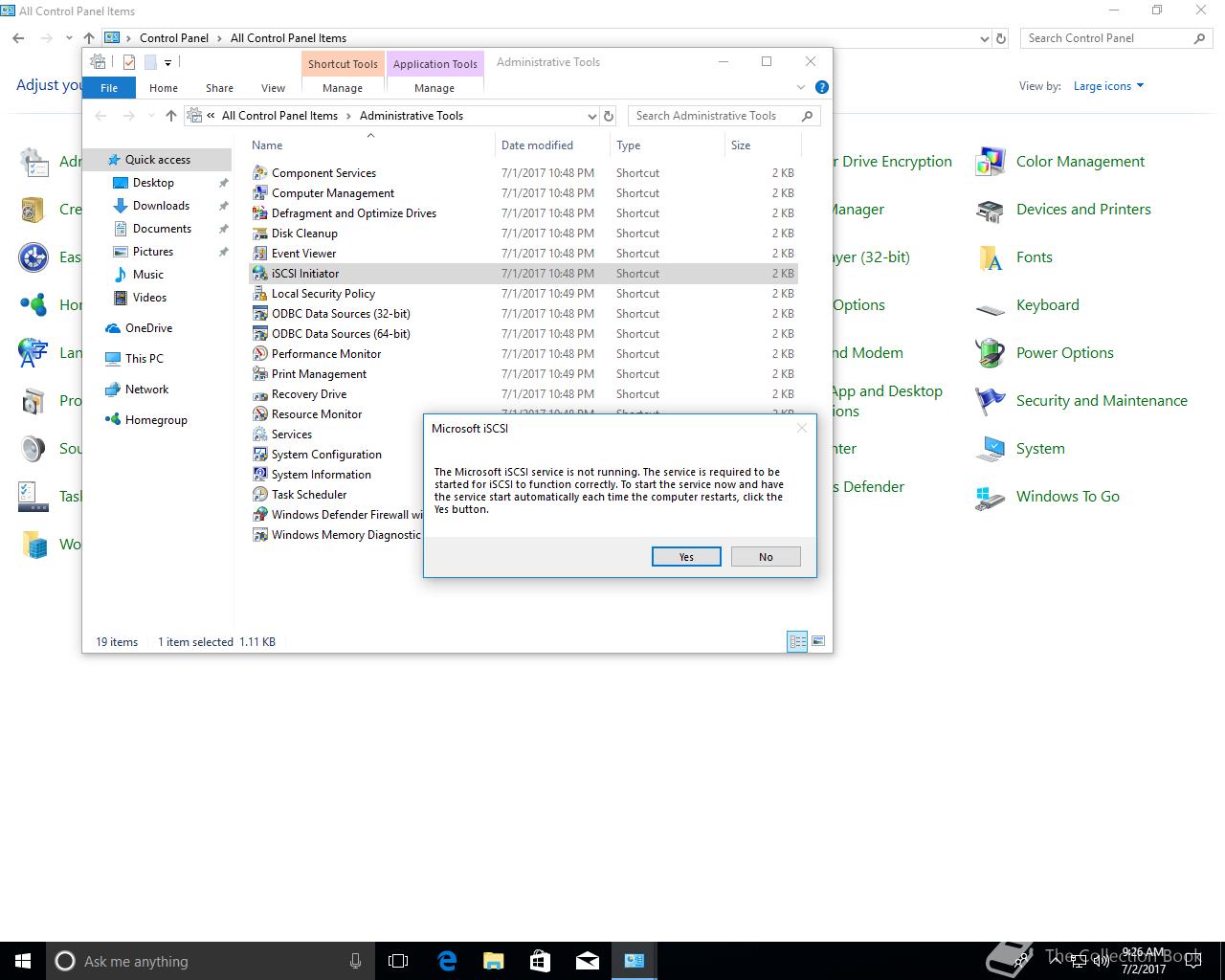This screenshot has height=980, width=1225.
Task: Open Shortcut Tools Manage tab
Action: tap(343, 88)
